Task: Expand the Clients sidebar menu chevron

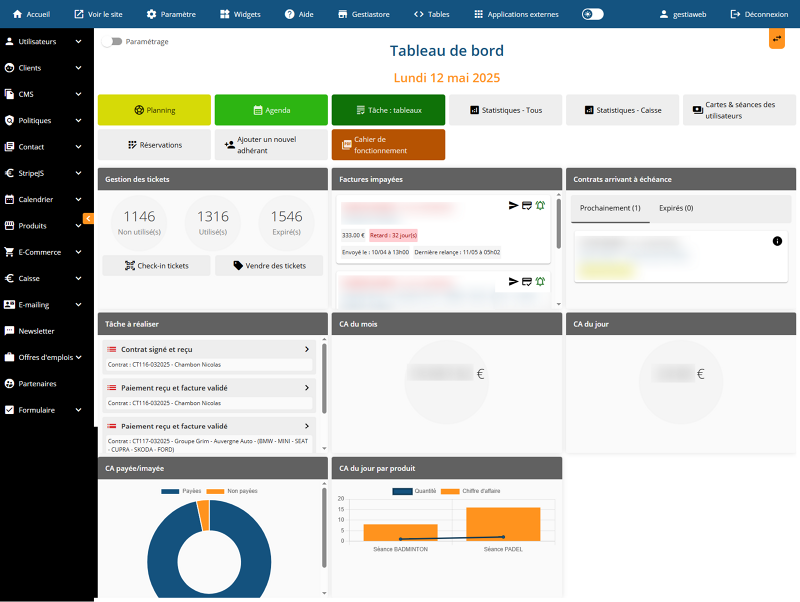Action: [78, 68]
